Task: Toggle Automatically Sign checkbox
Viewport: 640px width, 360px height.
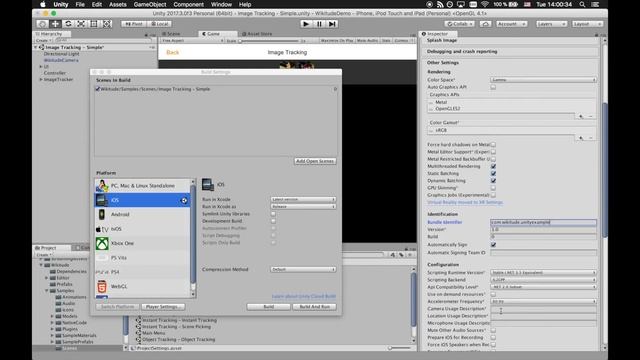Action: [x=493, y=244]
